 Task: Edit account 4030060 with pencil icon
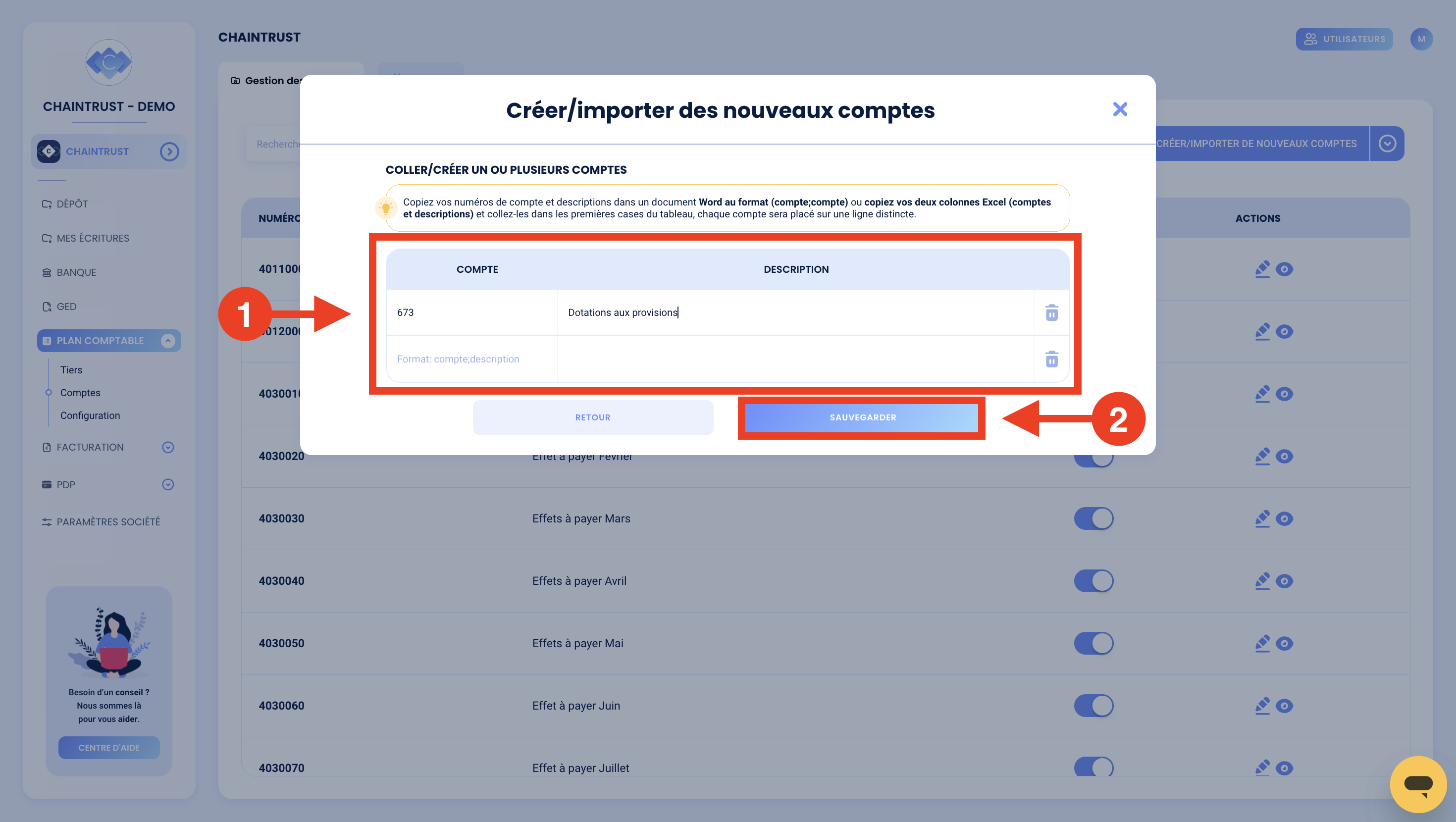1262,705
